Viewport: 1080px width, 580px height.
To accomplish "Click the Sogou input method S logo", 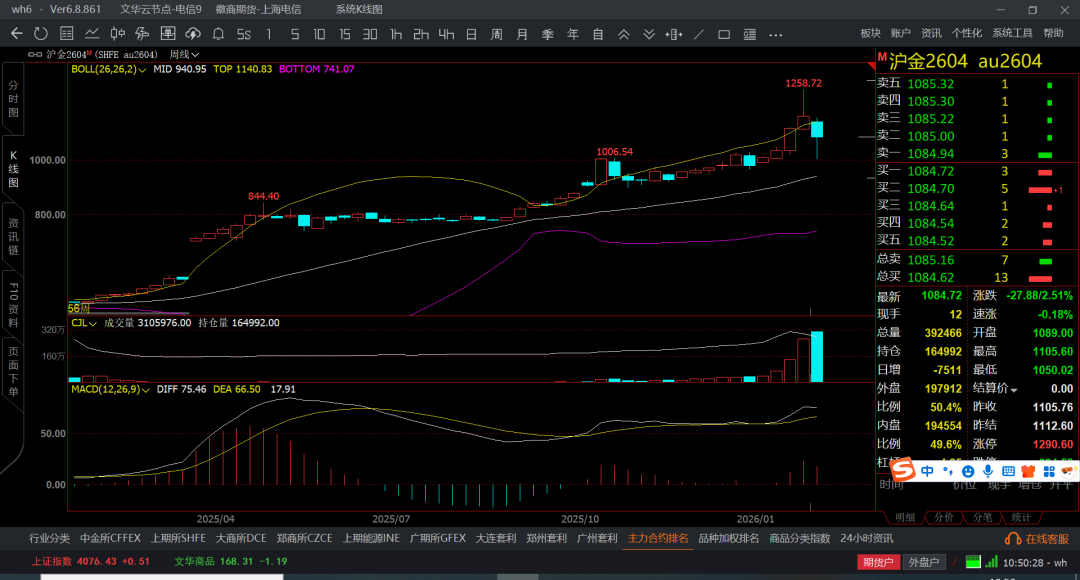I will (903, 470).
